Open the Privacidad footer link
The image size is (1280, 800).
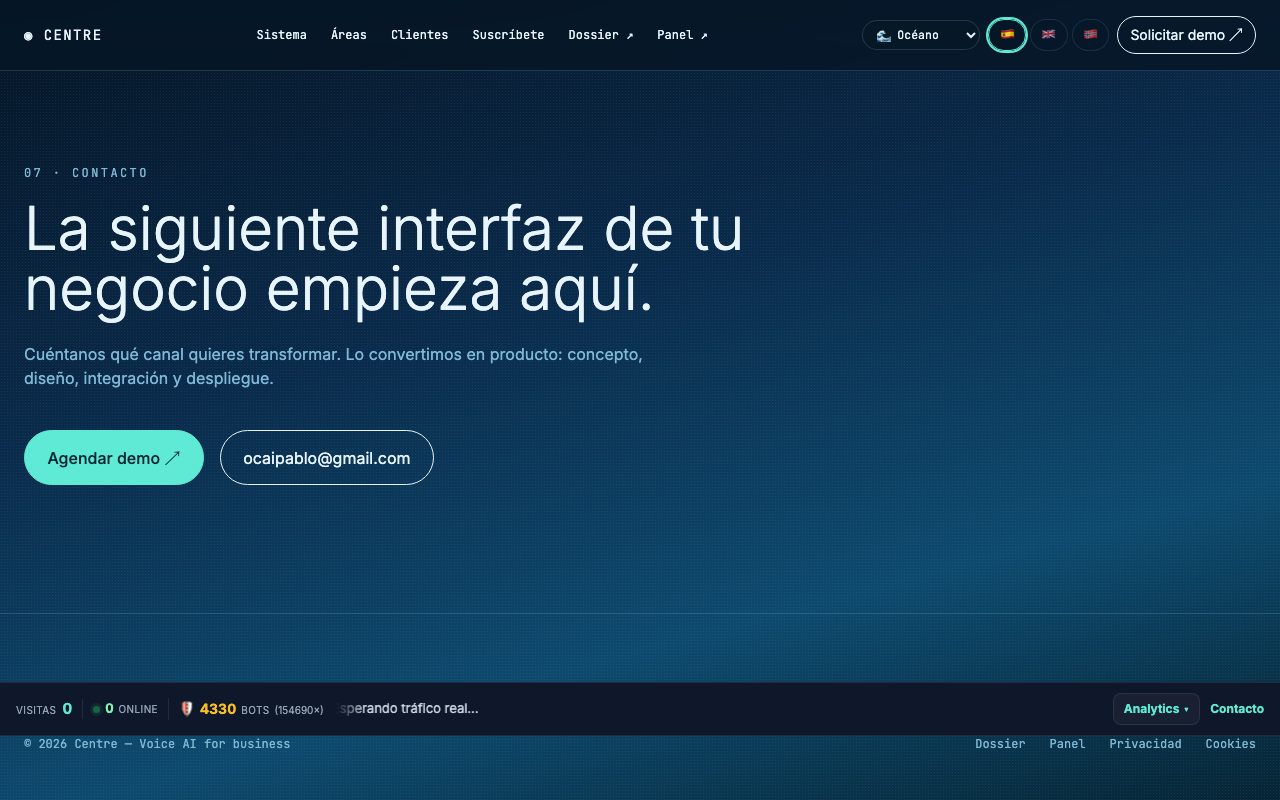pyautogui.click(x=1145, y=744)
